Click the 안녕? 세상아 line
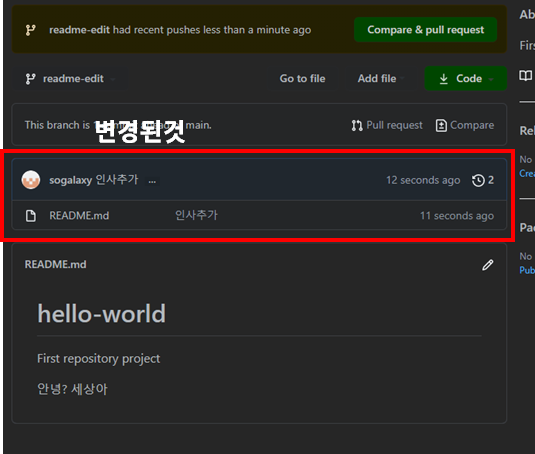The width and height of the screenshot is (535, 454). coord(72,389)
